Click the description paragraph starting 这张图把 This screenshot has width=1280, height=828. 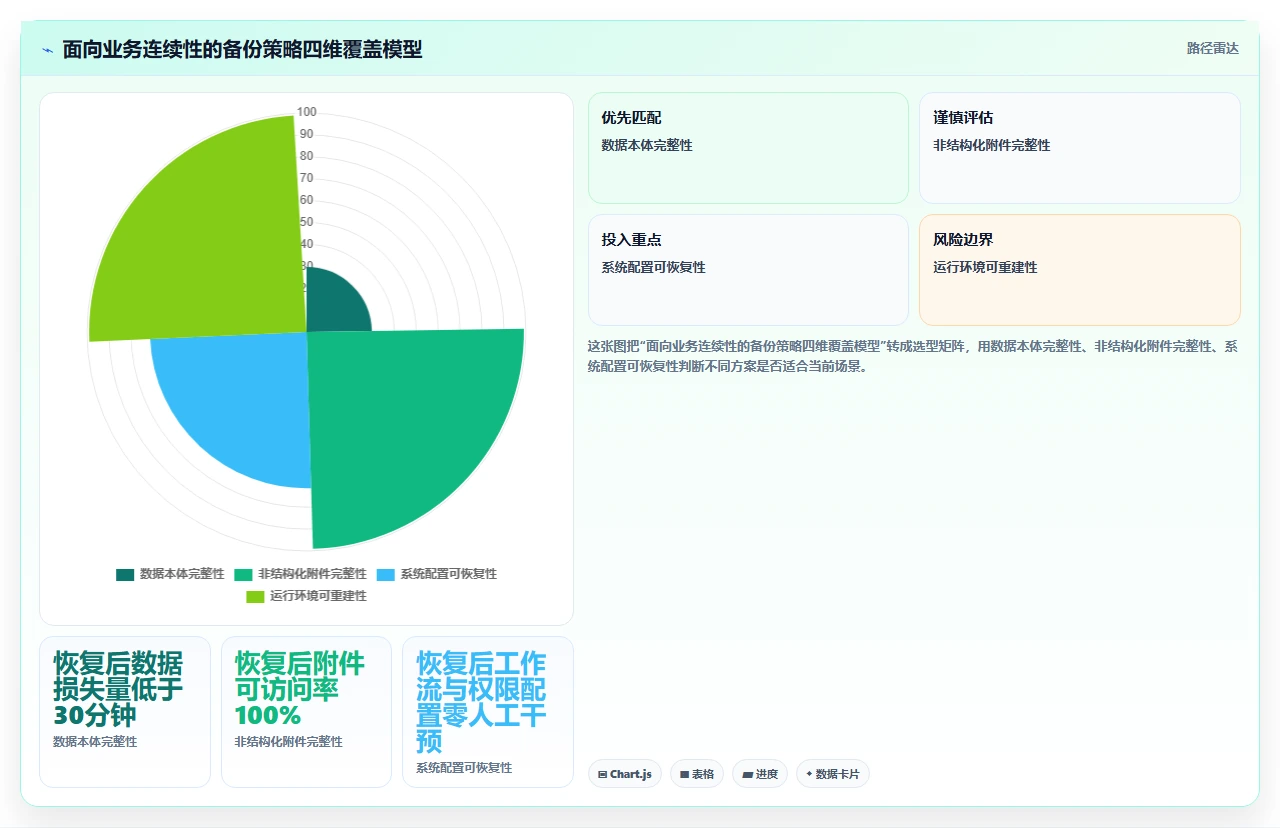pos(914,356)
